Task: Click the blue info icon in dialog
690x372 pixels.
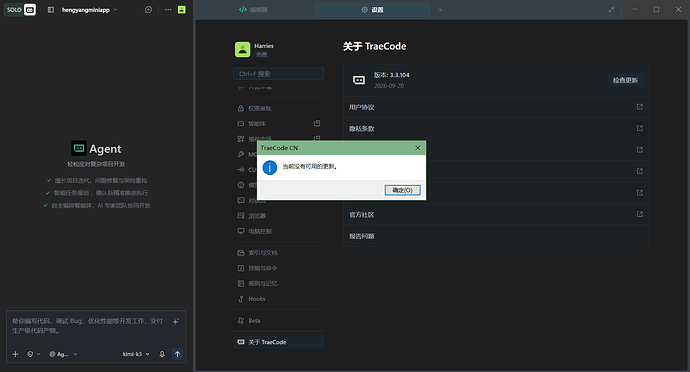Action: 270,167
